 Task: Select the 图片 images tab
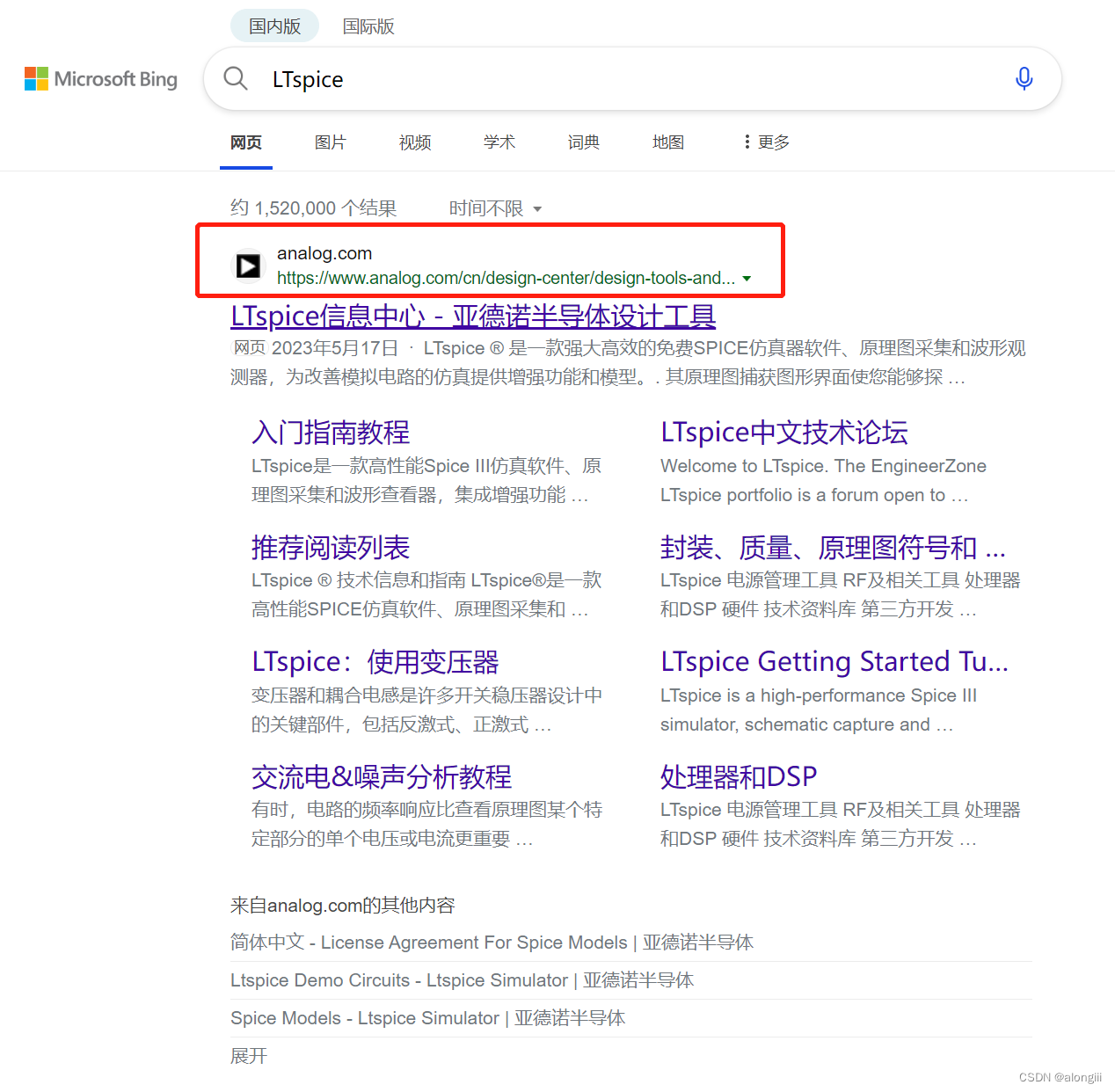pyautogui.click(x=331, y=142)
